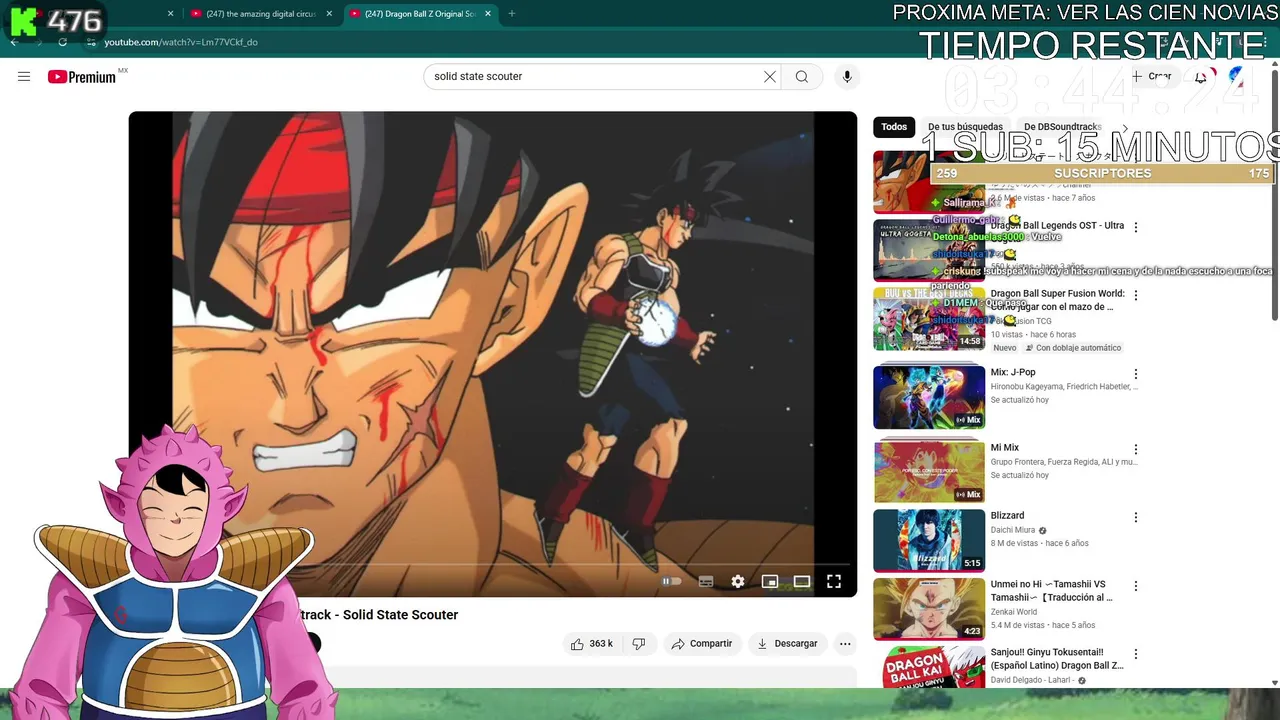This screenshot has width=1280, height=720.
Task: Open Sanjou!! Ginyu Tokusentai thumbnail
Action: tap(929, 666)
